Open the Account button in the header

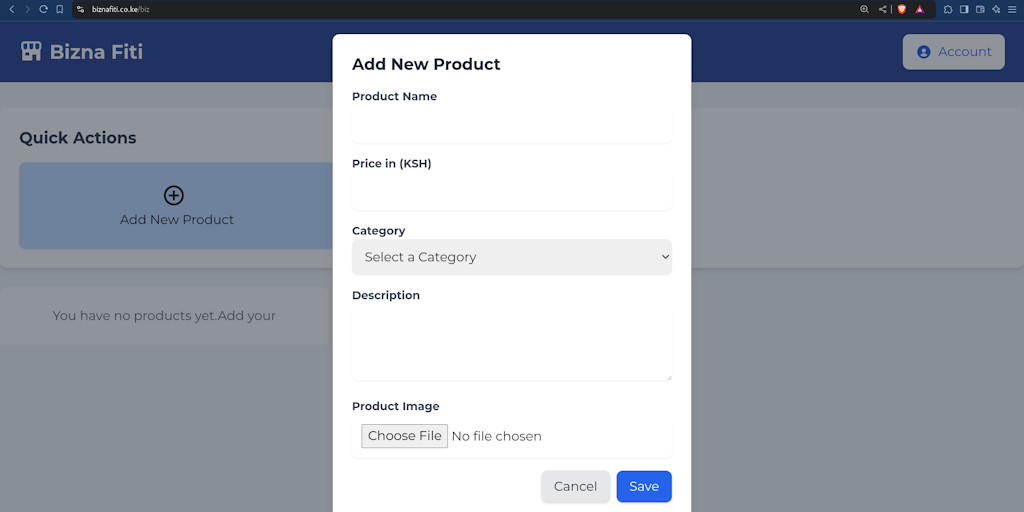point(953,52)
